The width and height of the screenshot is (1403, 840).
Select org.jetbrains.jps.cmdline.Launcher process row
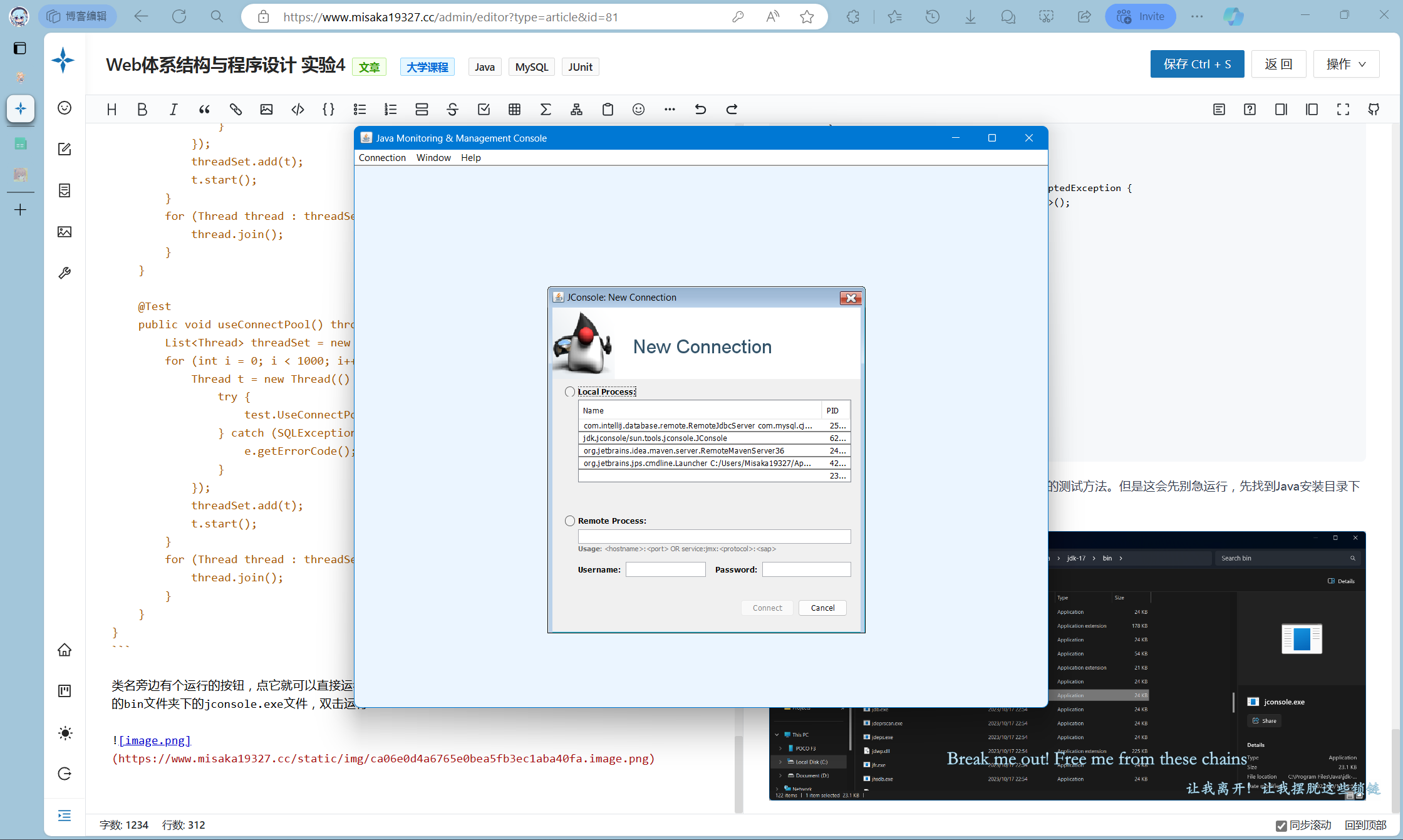point(714,463)
